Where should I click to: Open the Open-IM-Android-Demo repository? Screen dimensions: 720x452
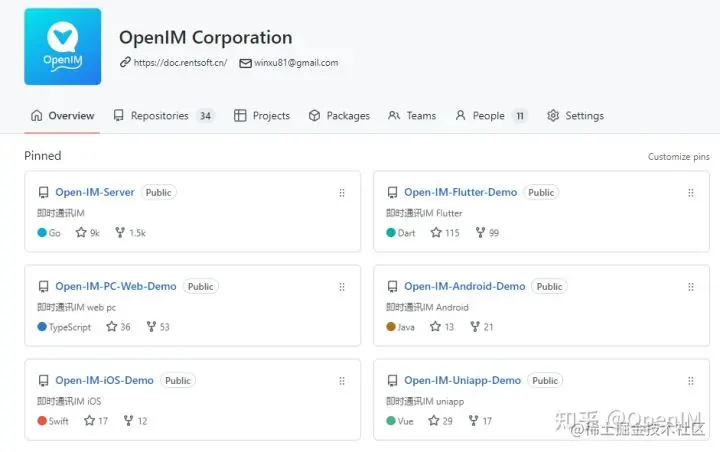pos(464,286)
